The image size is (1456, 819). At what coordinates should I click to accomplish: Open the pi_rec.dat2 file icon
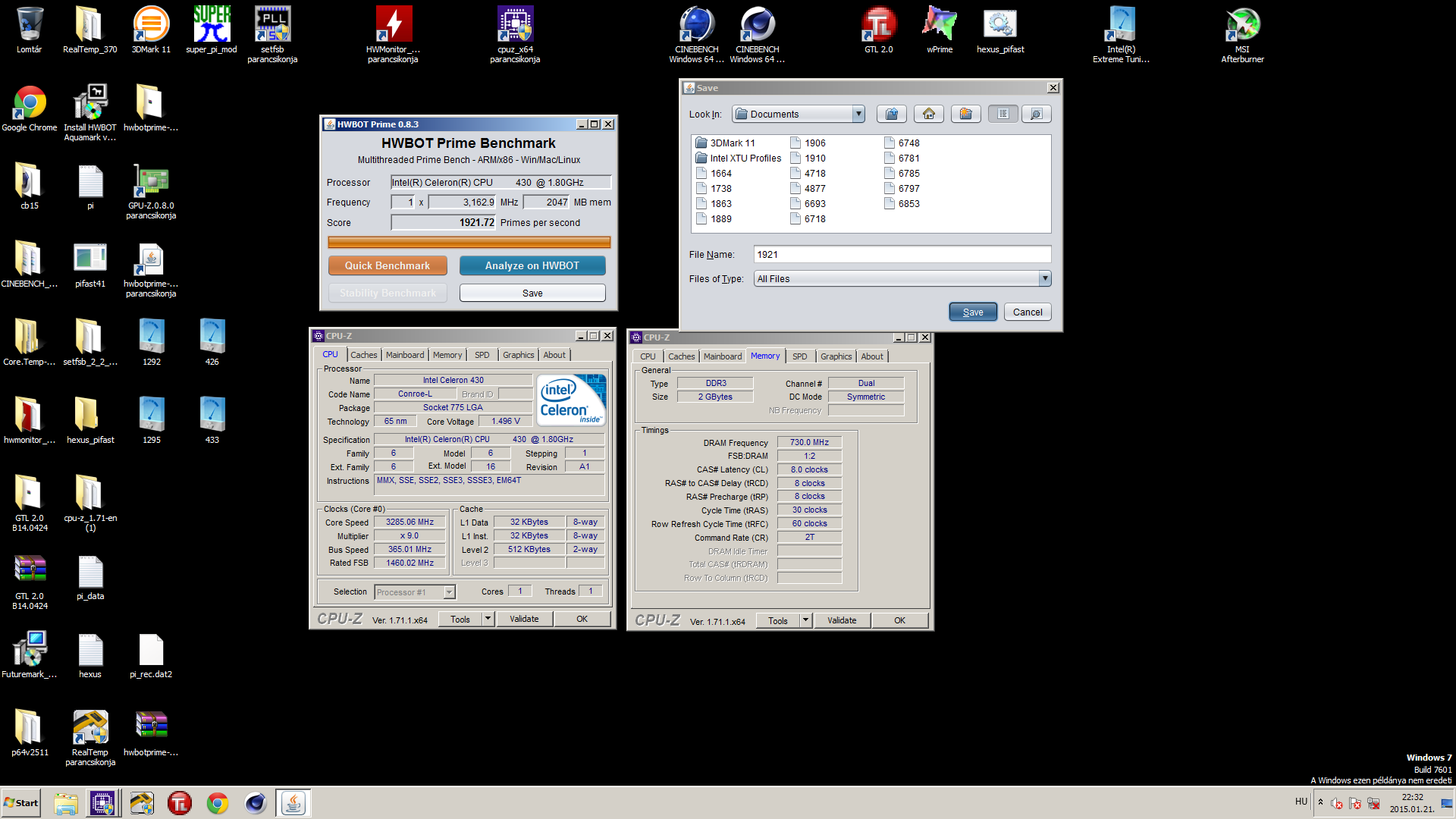(x=151, y=655)
